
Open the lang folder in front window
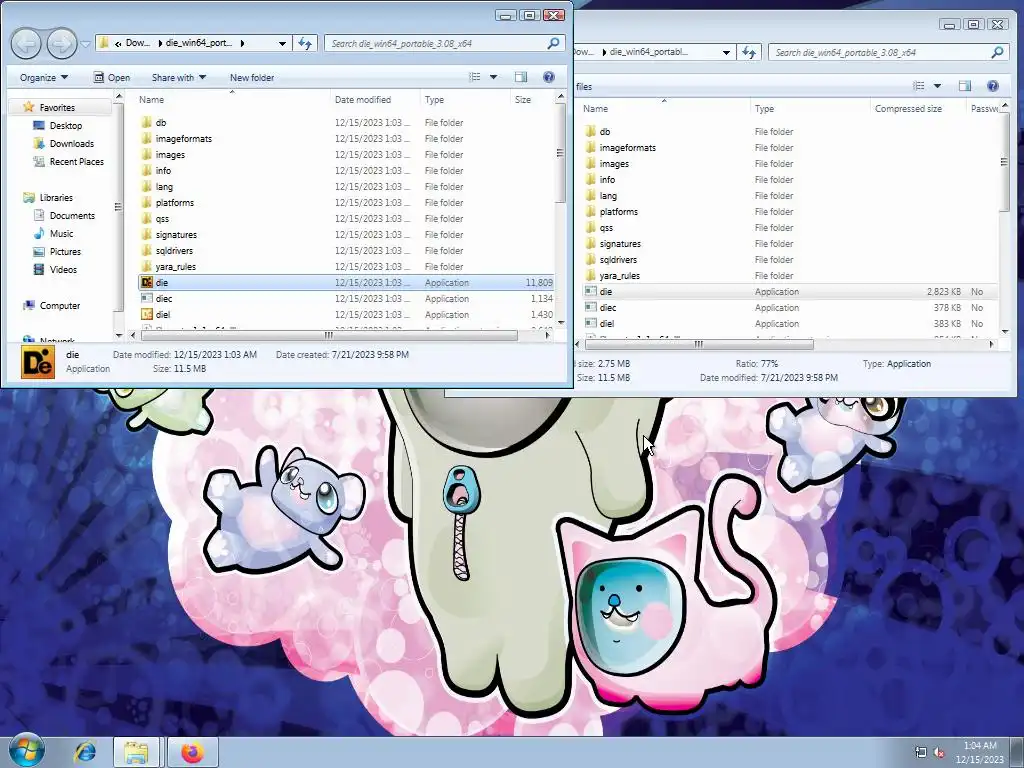coord(157,187)
